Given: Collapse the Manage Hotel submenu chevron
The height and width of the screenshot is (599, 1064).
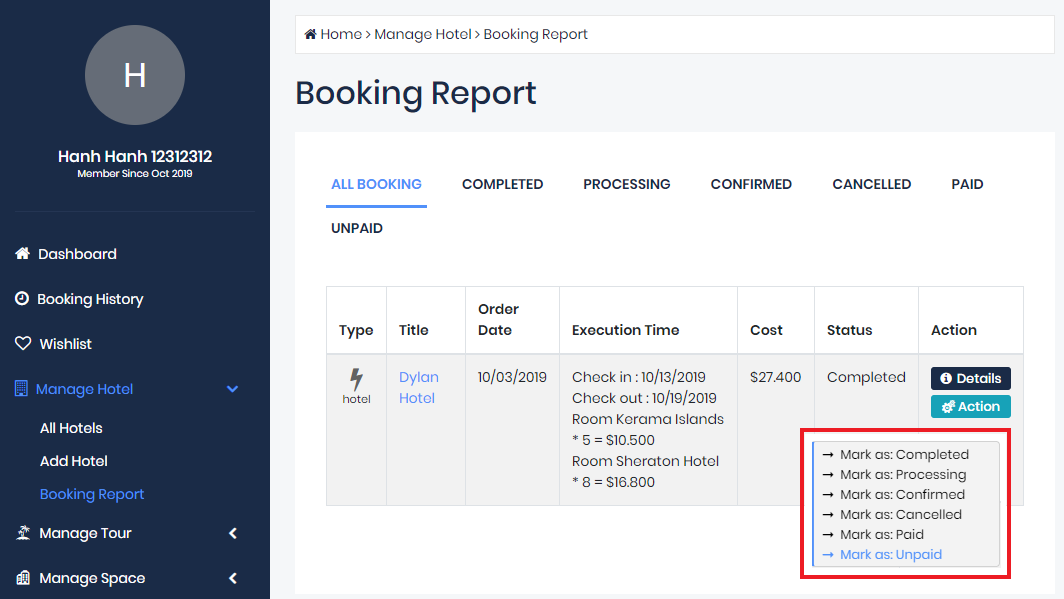Looking at the screenshot, I should coord(233,389).
